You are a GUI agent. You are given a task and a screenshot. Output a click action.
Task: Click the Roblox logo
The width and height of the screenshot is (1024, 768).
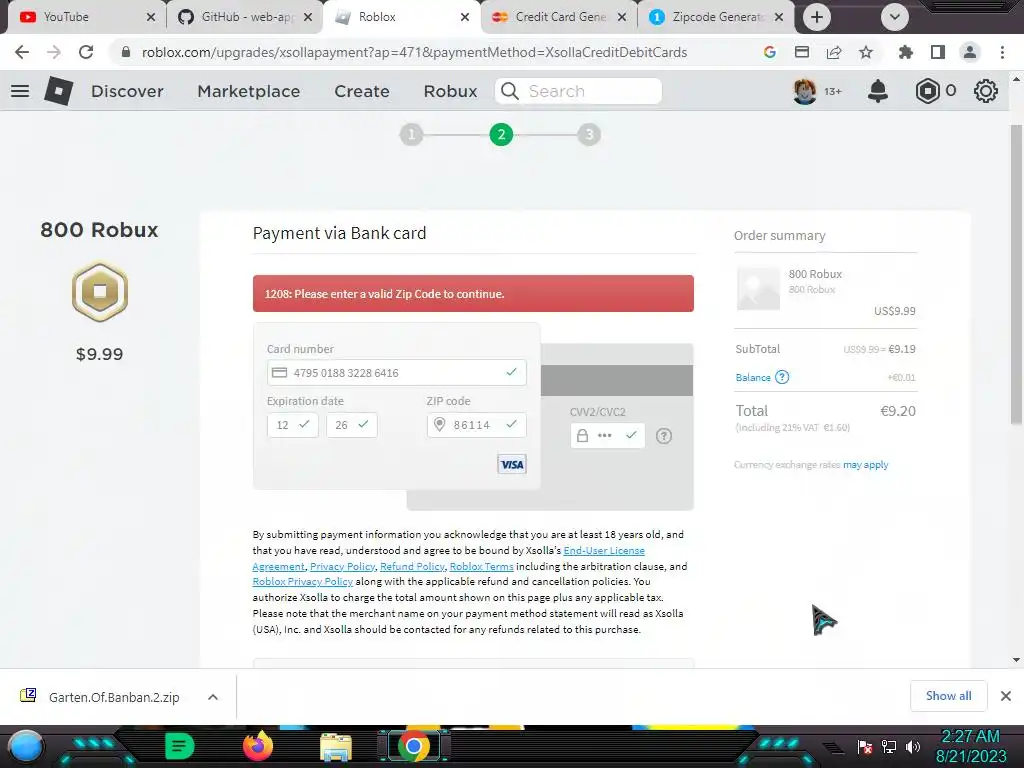click(59, 91)
